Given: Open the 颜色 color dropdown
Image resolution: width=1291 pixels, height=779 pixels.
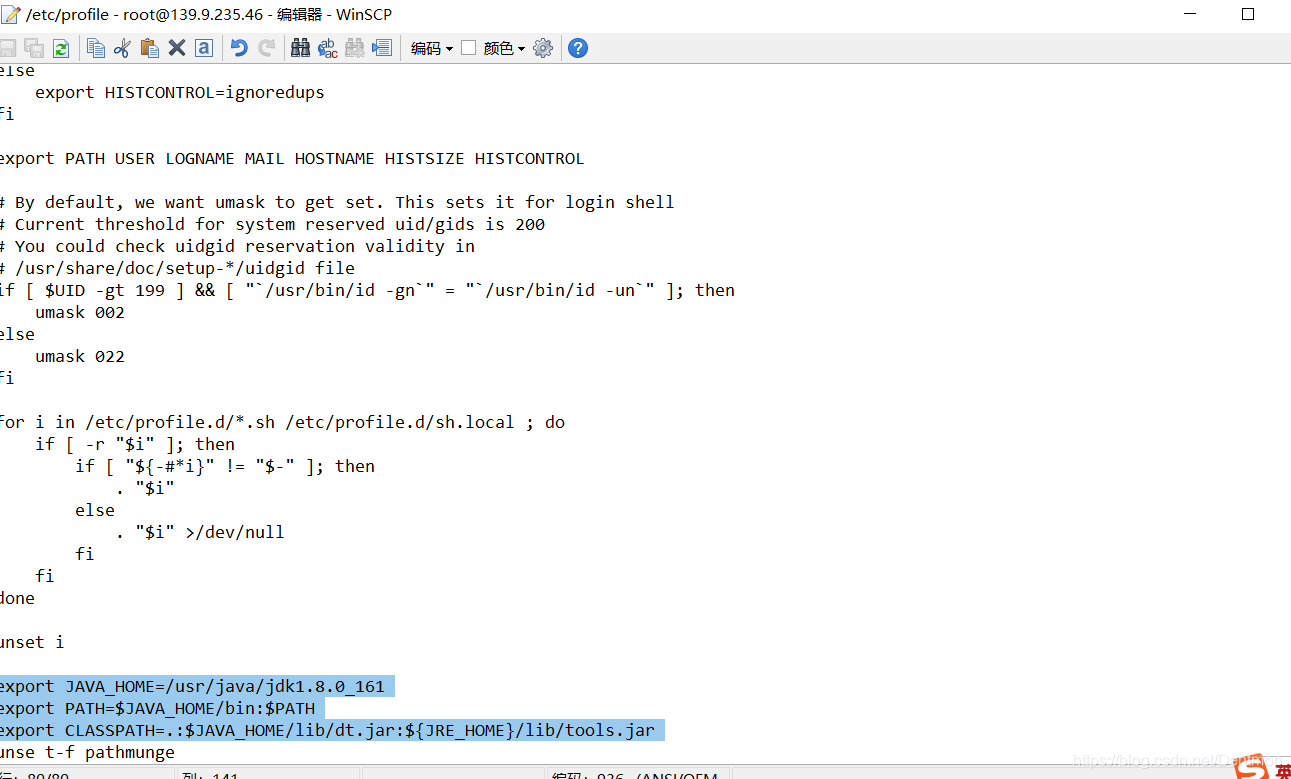Looking at the screenshot, I should 504,48.
